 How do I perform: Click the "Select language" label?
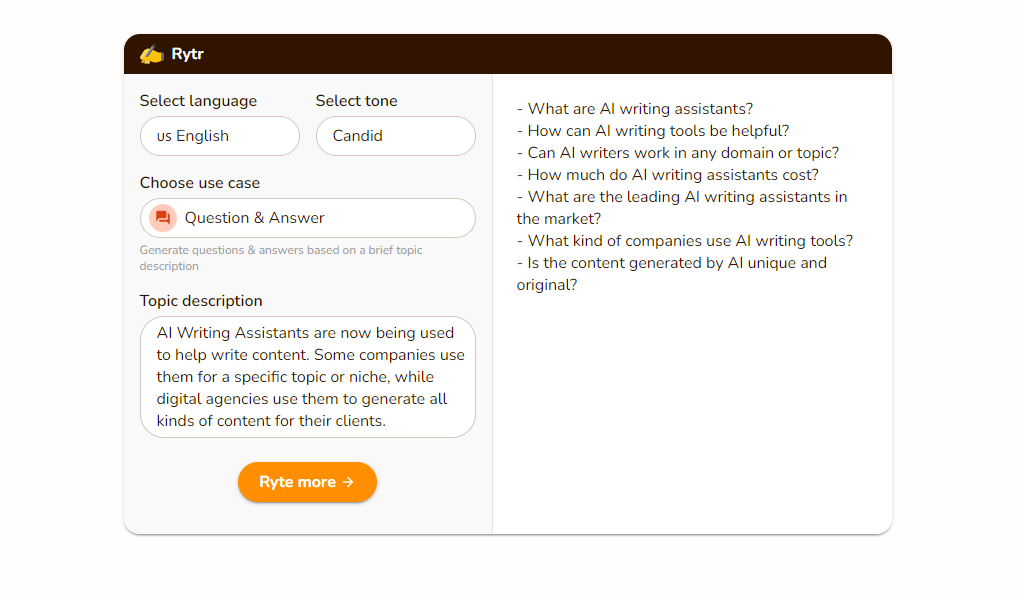pos(198,101)
